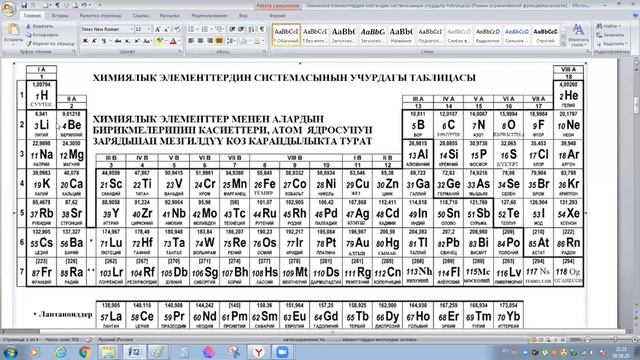Apply Строгий style from gallery

[x=545, y=35]
